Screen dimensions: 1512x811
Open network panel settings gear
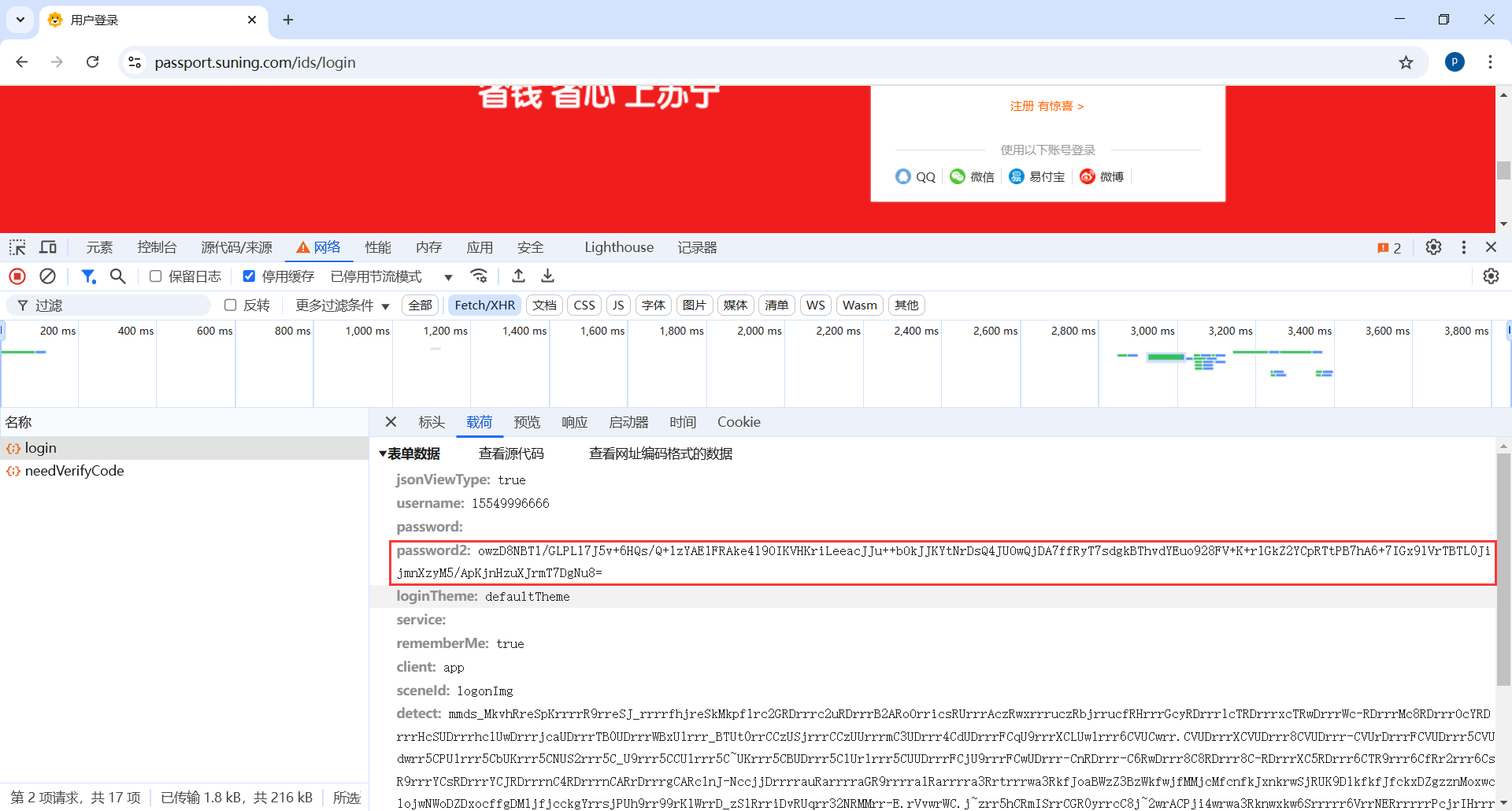(1491, 276)
